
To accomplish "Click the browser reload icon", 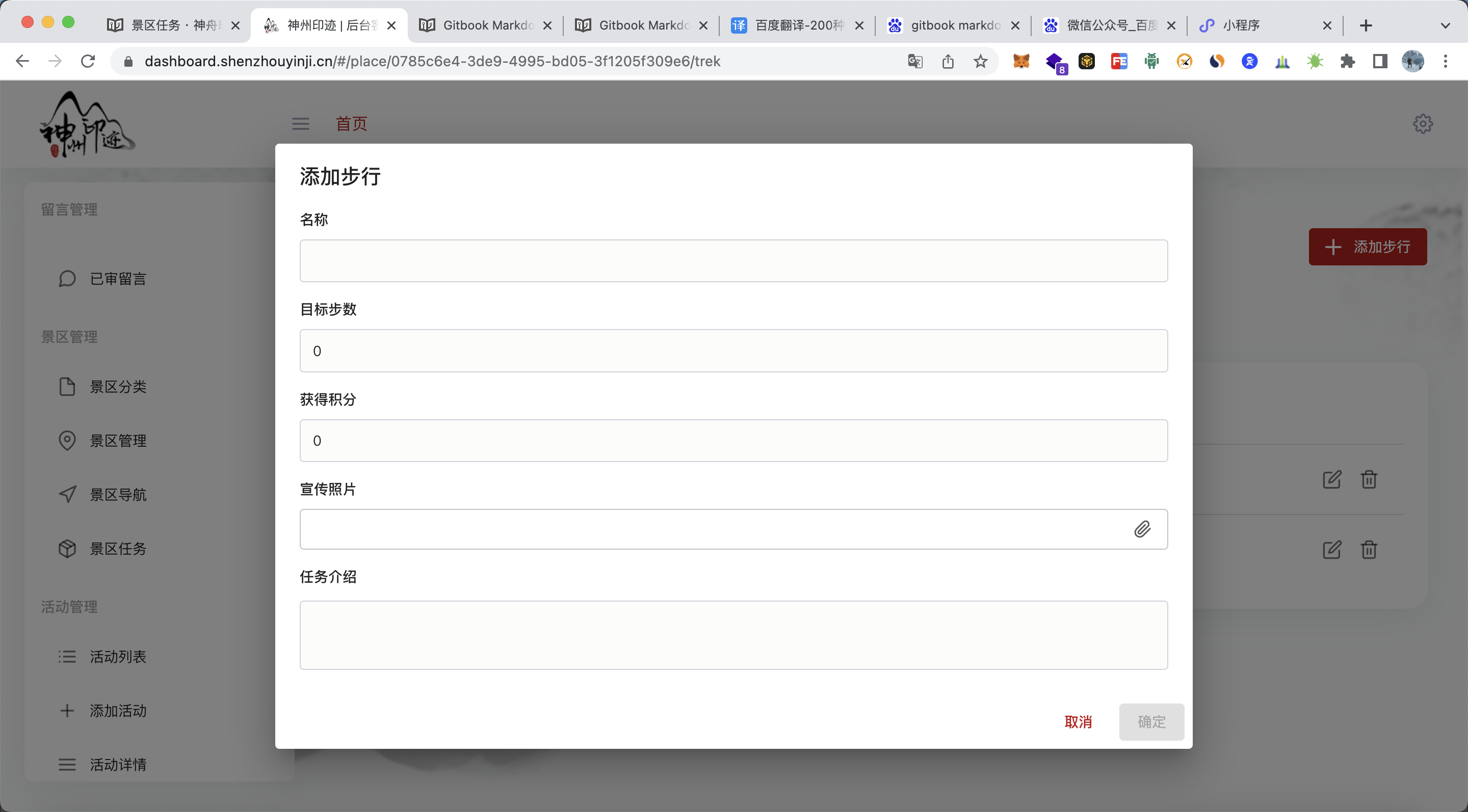I will [x=88, y=61].
